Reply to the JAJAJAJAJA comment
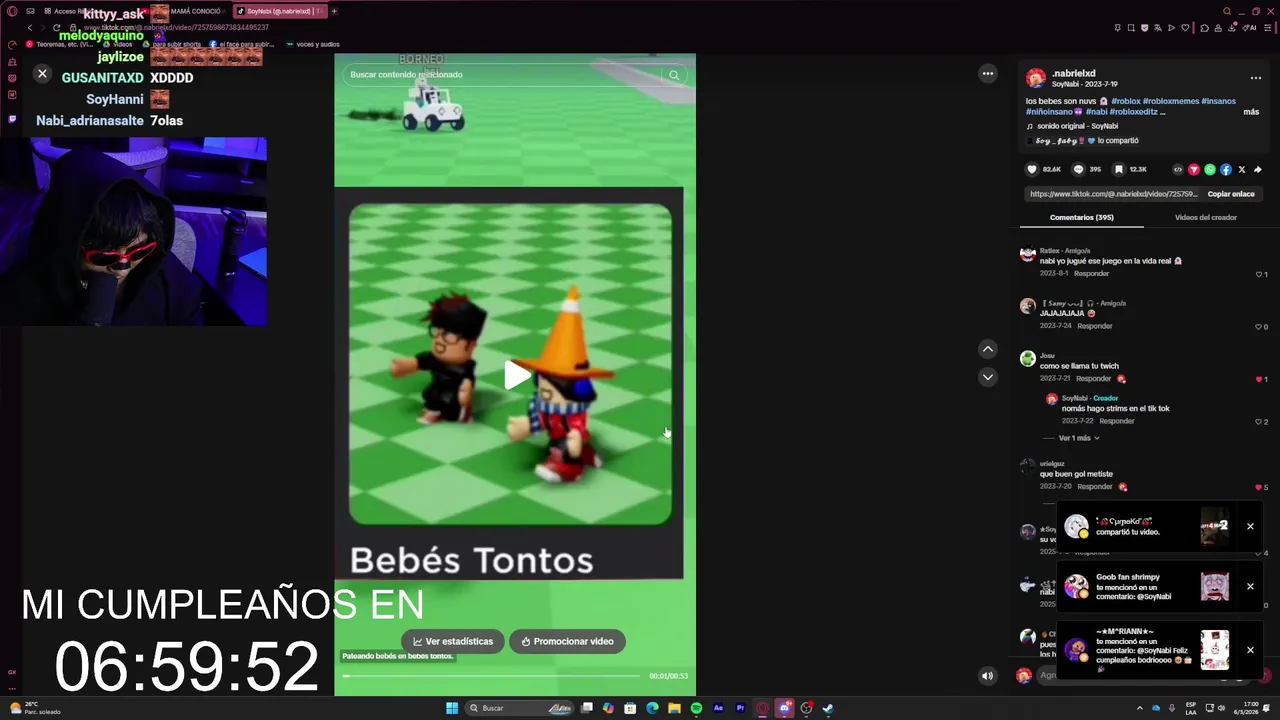This screenshot has height=720, width=1280. click(x=1095, y=326)
